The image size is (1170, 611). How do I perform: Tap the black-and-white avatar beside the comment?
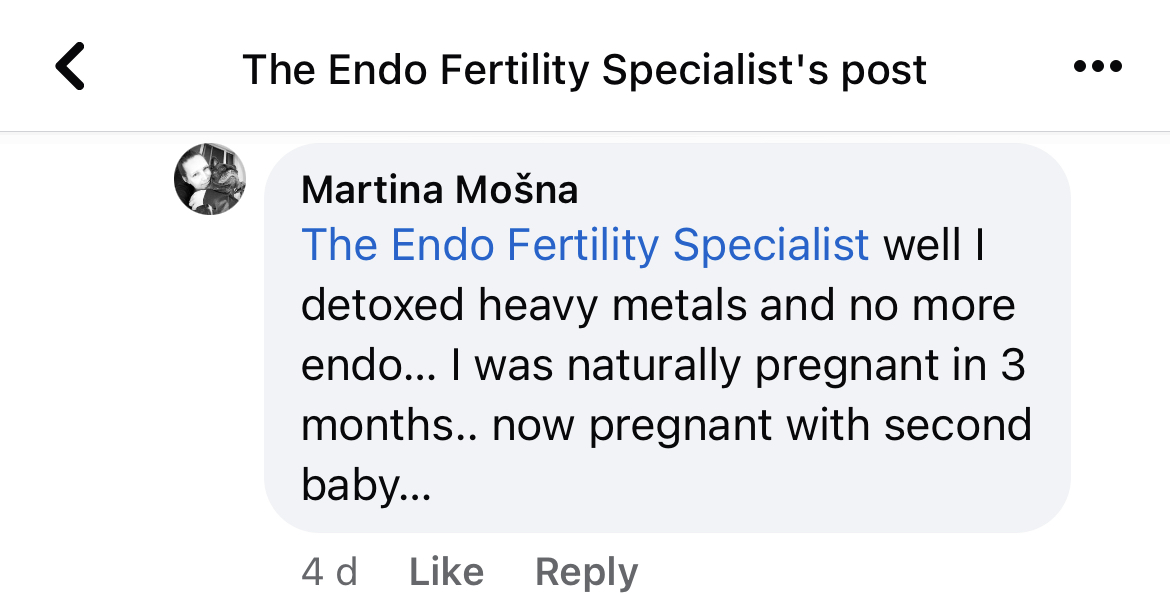[210, 179]
